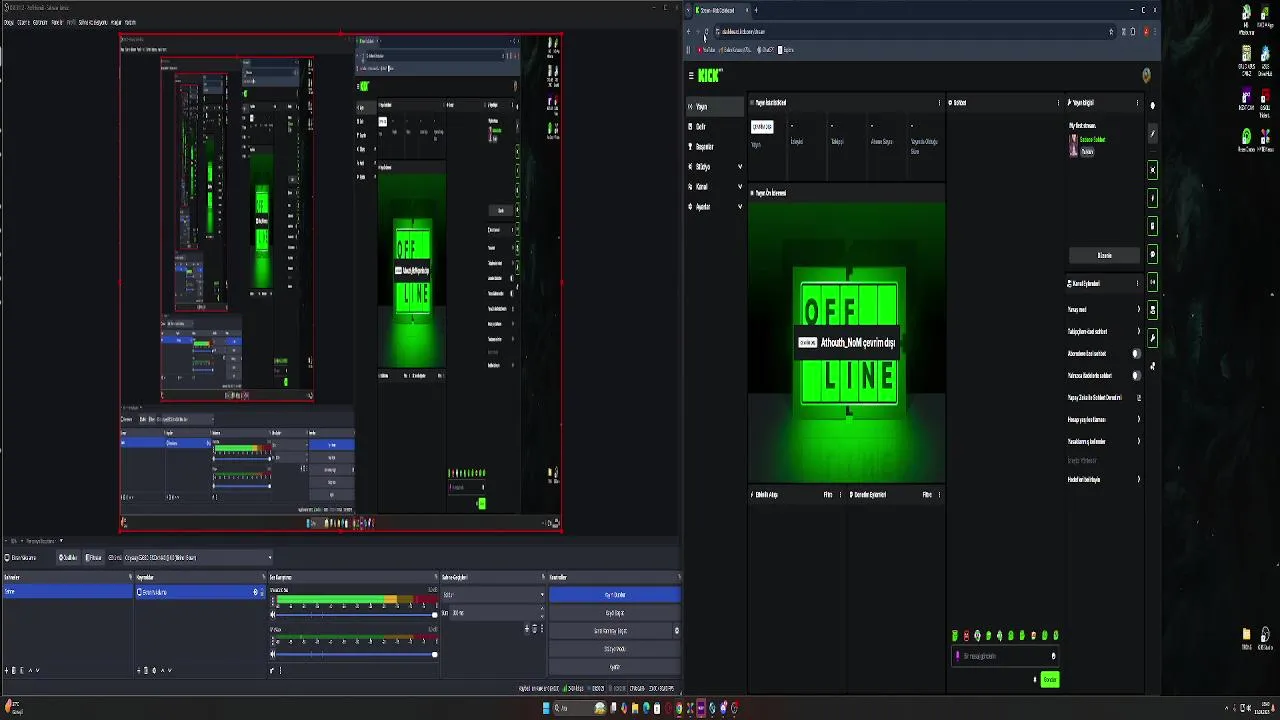Screen dimensions: 1280x720
Task: Bookmark page with star in address bar
Action: (1110, 31)
